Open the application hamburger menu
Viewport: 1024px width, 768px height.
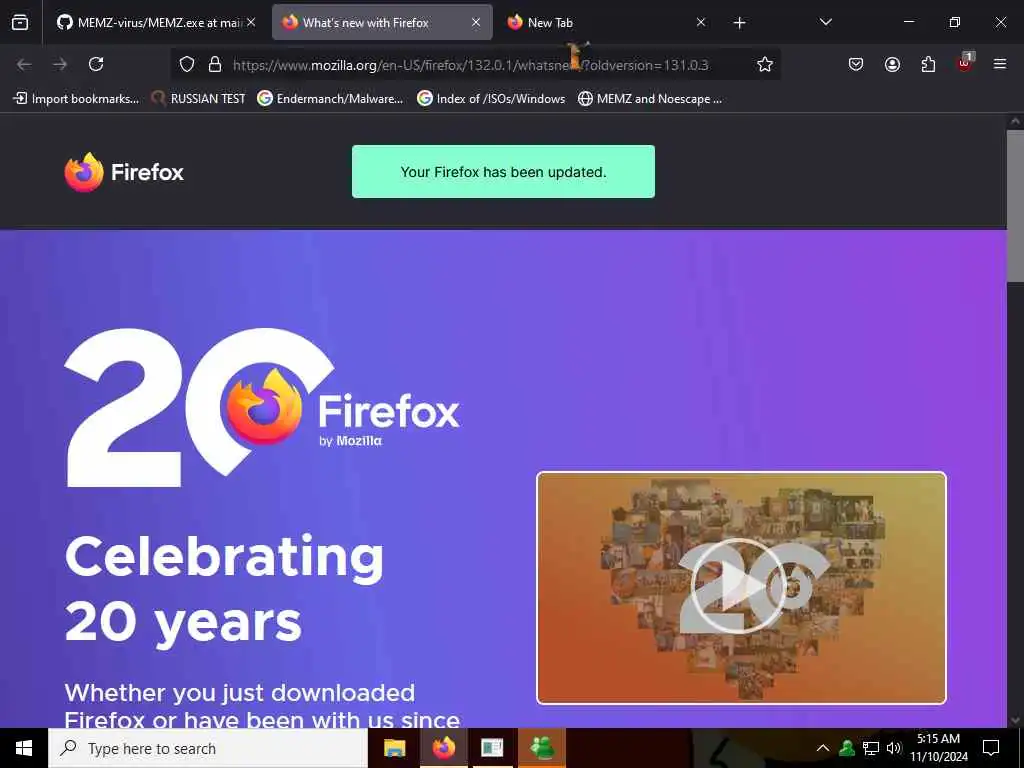1000,64
